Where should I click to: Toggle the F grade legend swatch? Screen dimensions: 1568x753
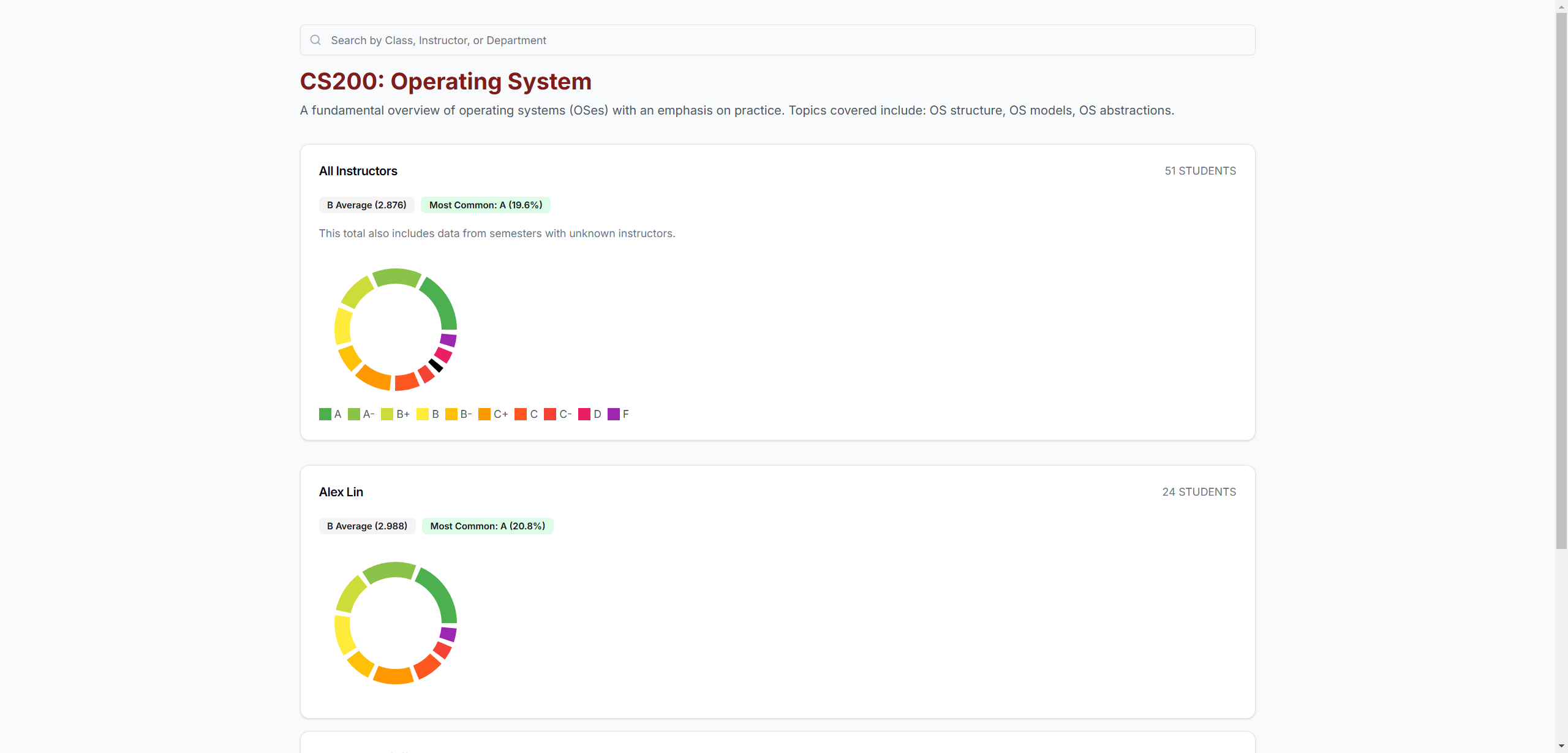(614, 414)
